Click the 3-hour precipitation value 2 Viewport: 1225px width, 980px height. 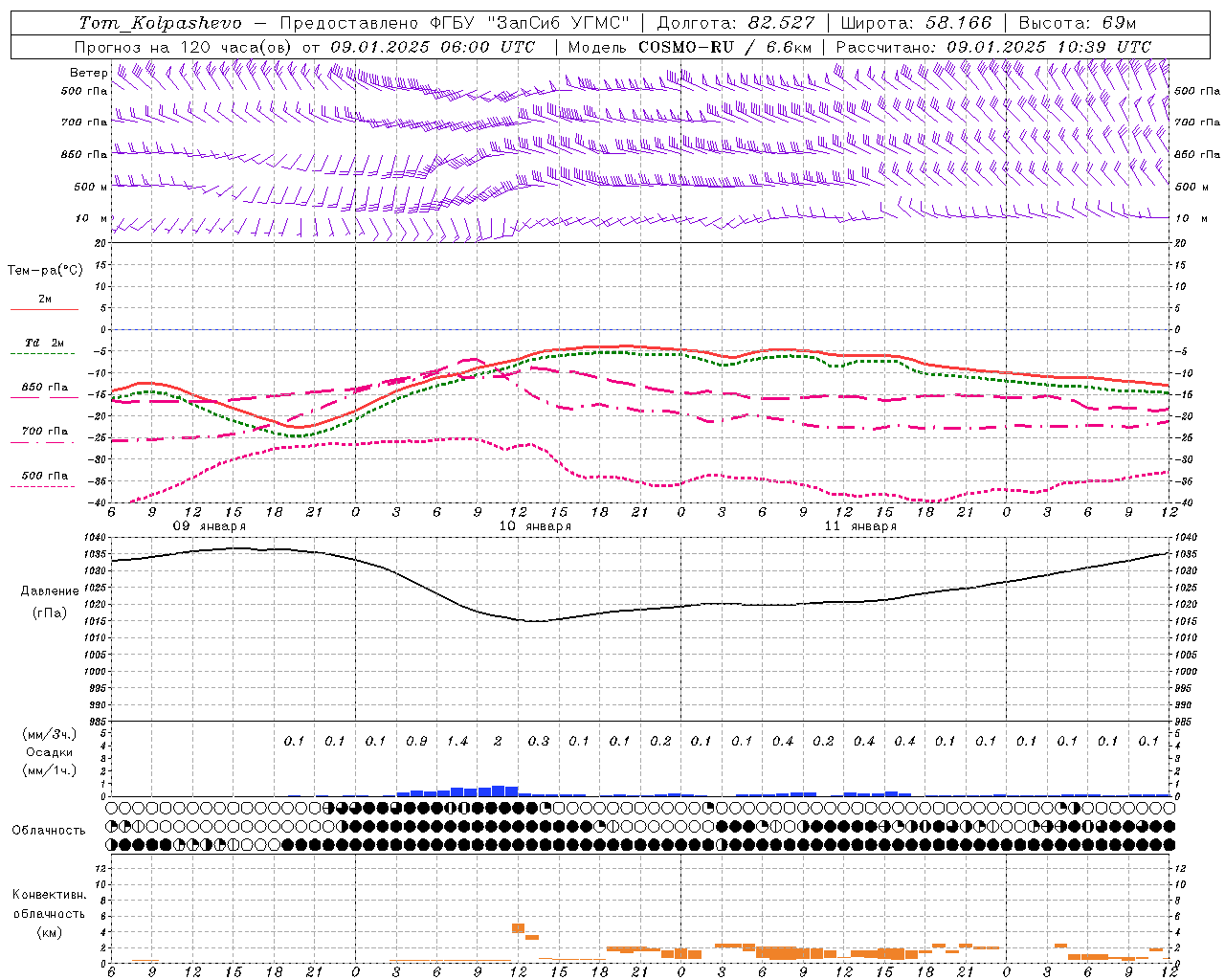[498, 741]
